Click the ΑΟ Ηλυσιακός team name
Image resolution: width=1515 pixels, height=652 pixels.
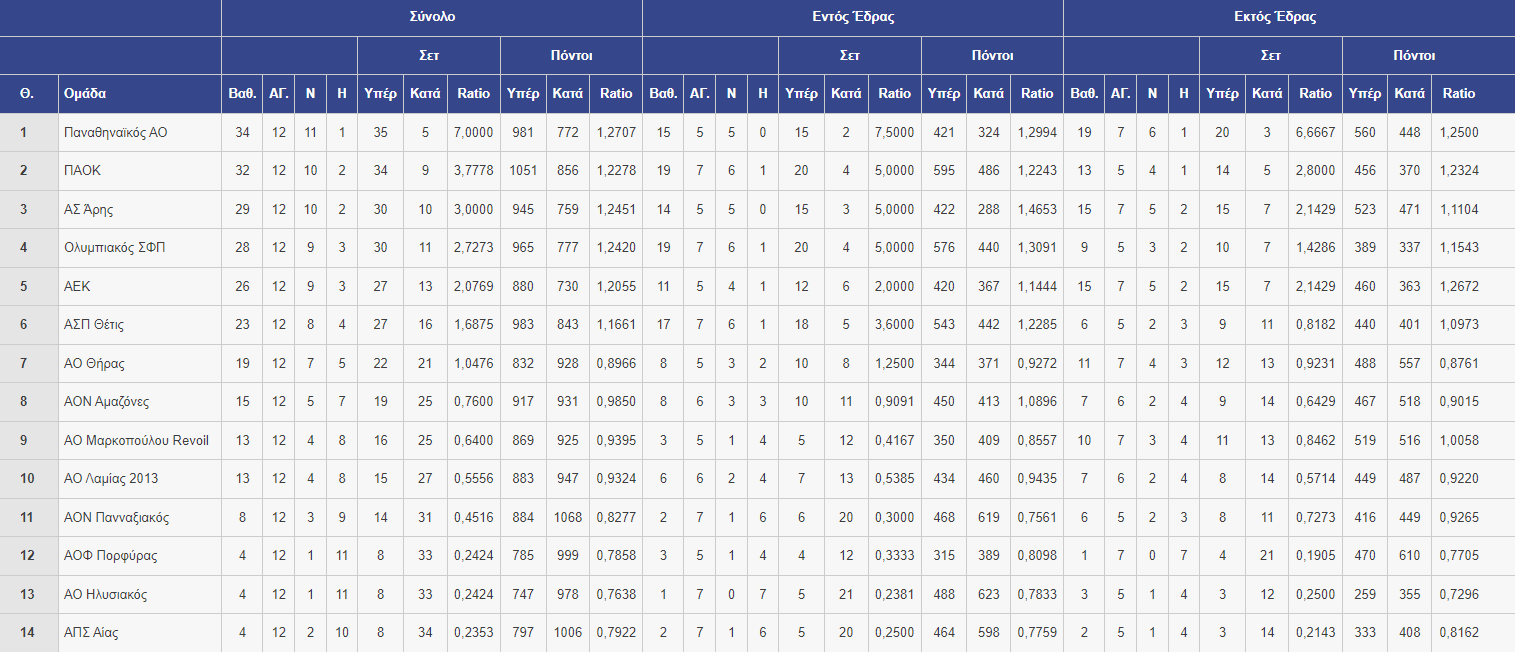click(x=105, y=594)
